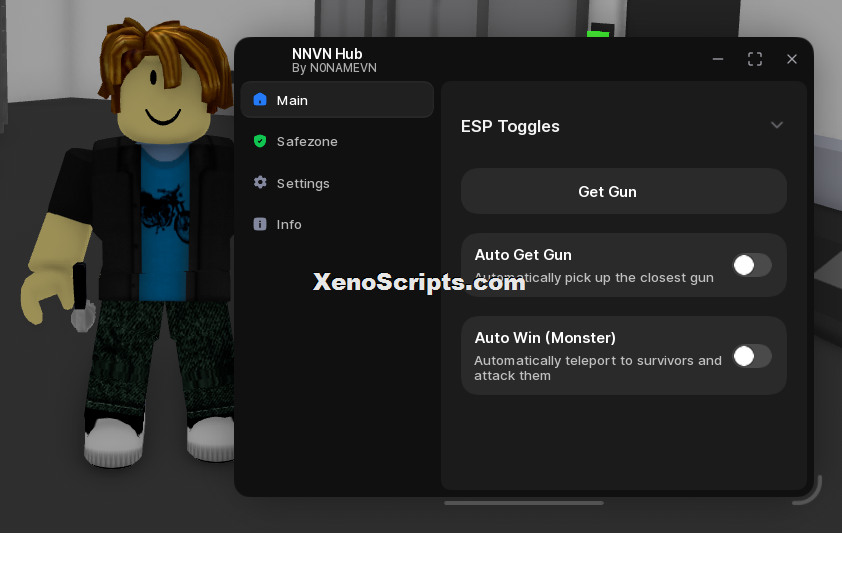Open the Settings tab
The height and width of the screenshot is (563, 842).
coord(337,183)
